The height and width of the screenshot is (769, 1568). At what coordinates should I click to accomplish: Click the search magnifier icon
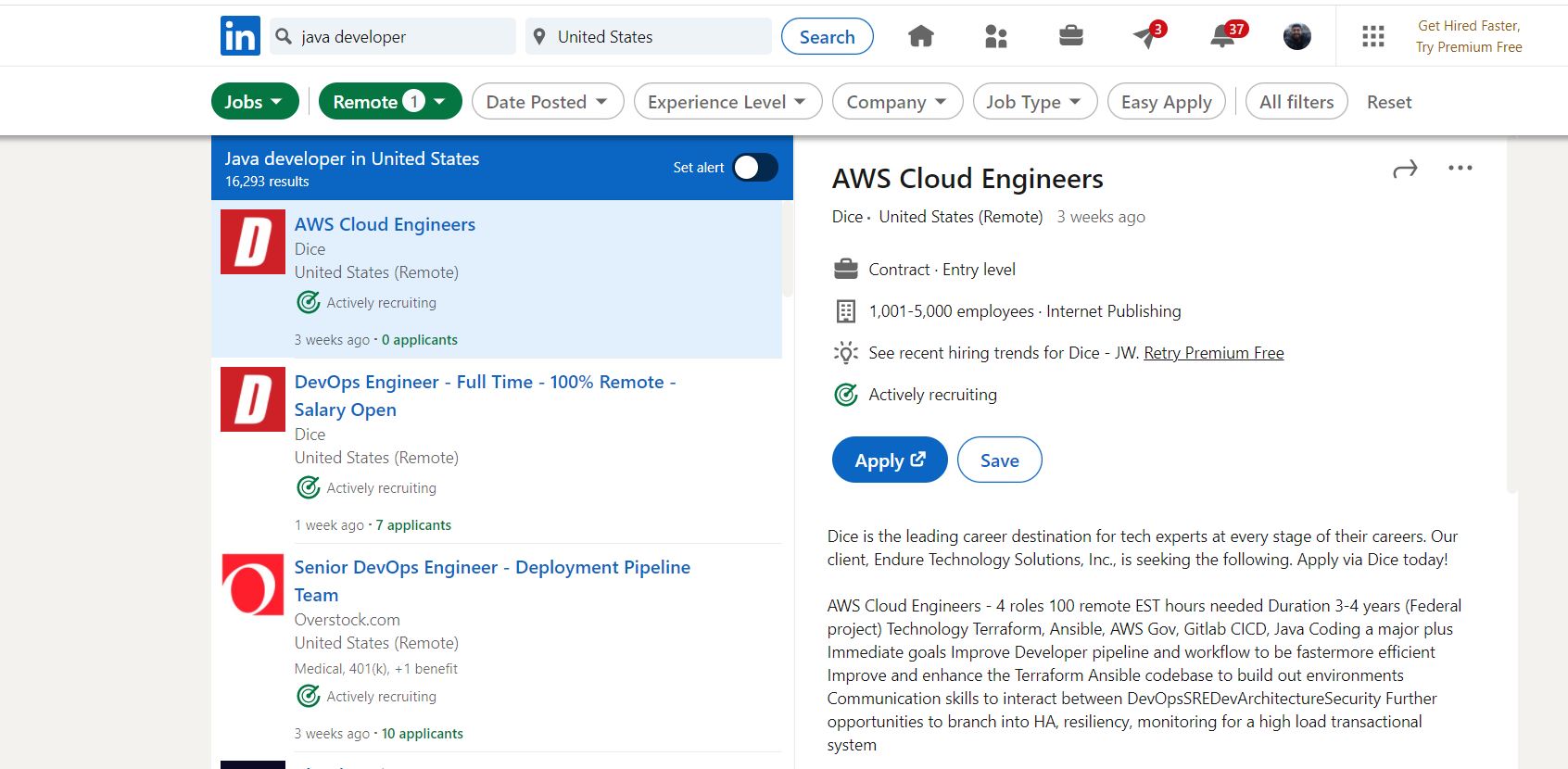(284, 36)
